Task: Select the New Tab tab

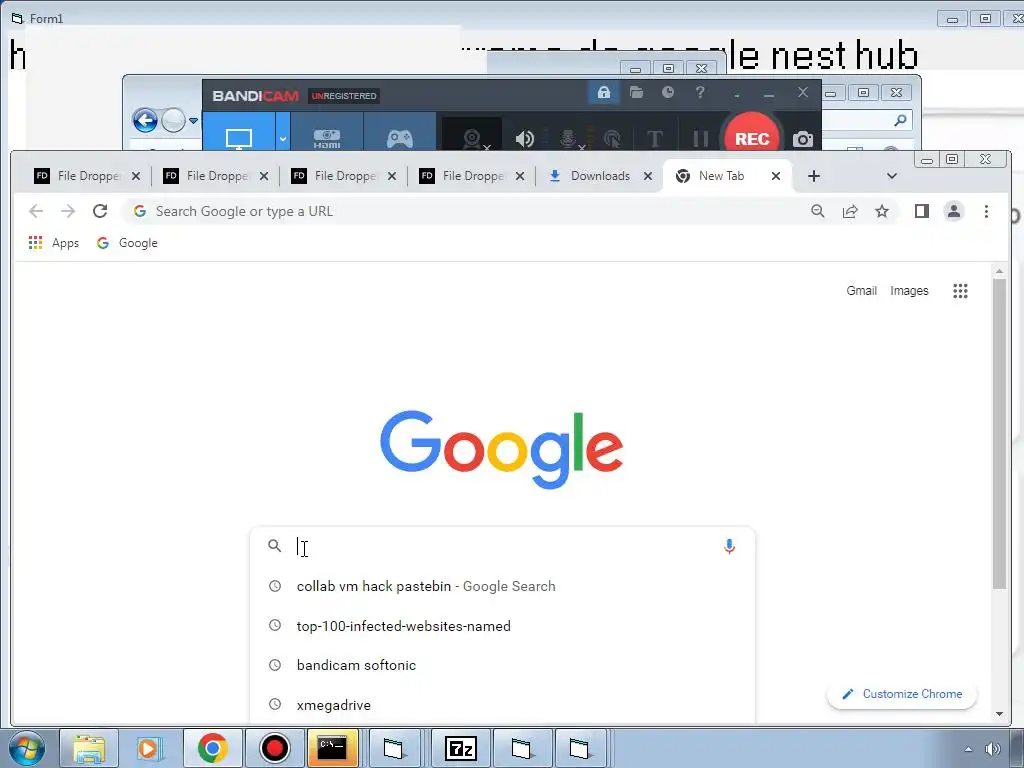Action: tap(728, 176)
